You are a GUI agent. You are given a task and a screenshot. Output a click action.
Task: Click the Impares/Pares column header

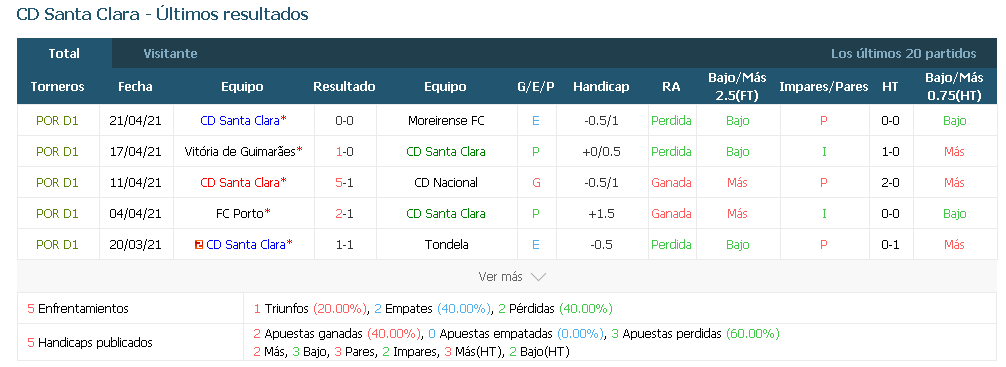[824, 87]
